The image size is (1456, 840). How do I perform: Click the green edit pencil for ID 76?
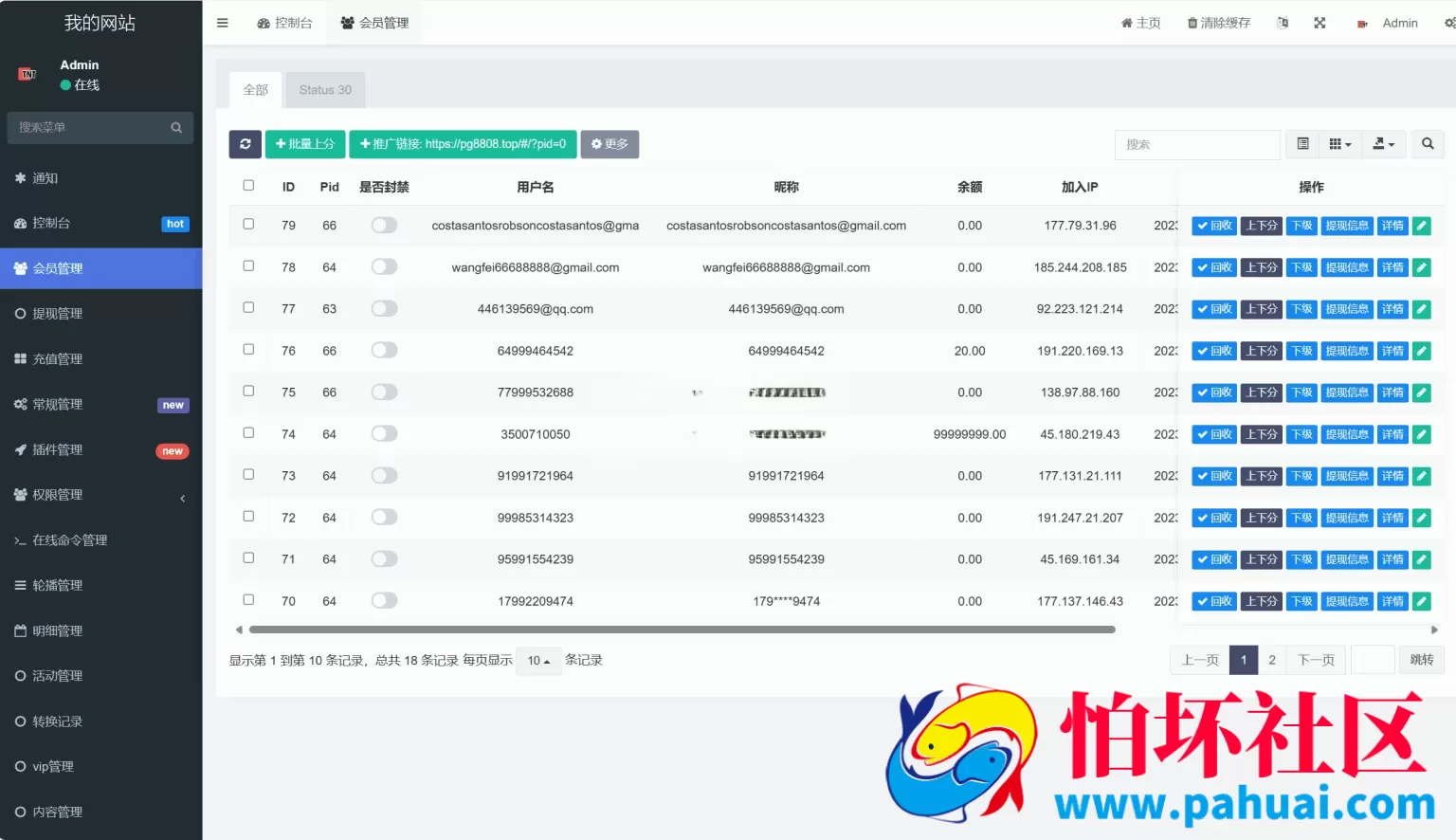point(1422,351)
